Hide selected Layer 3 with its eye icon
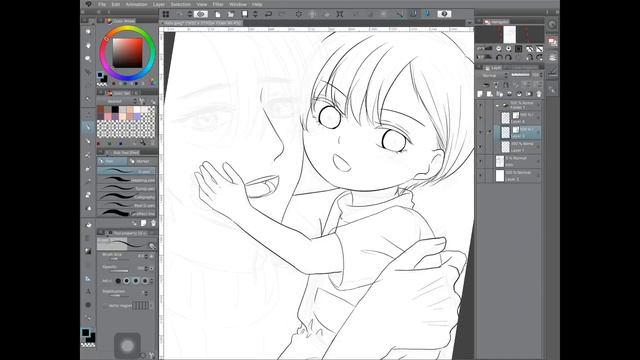 click(480, 132)
